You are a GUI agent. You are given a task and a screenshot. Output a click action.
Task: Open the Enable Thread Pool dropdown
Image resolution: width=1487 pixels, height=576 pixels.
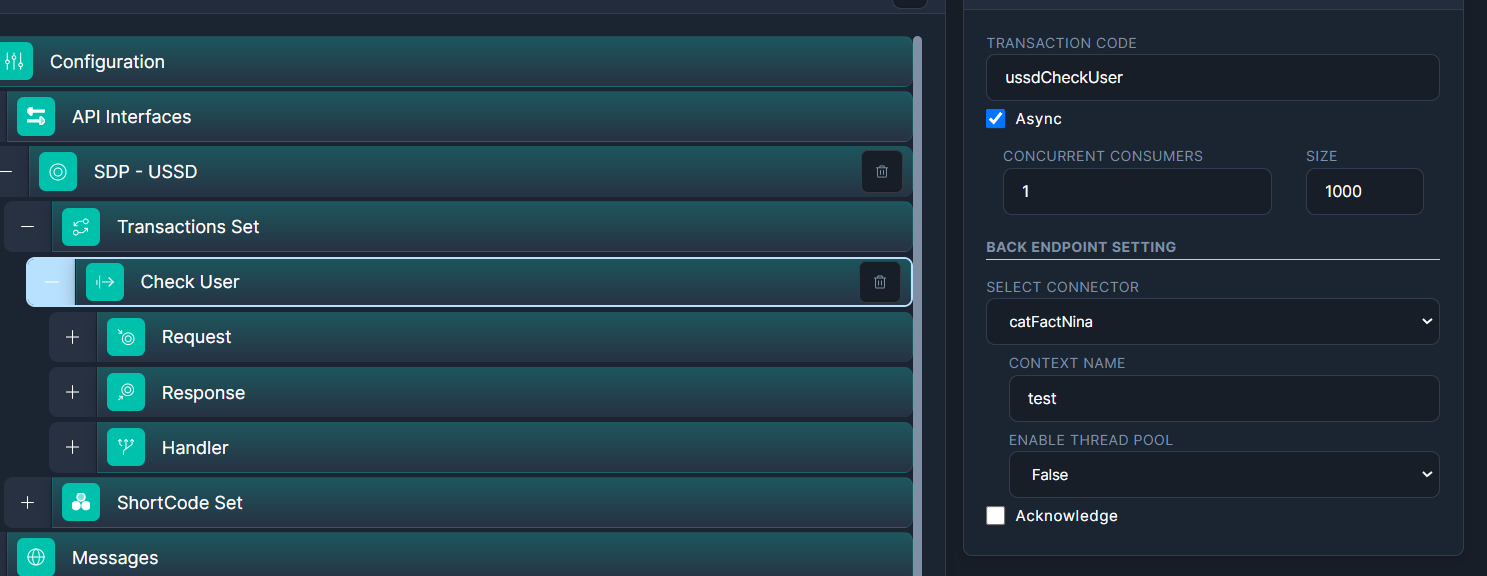[x=1224, y=475]
